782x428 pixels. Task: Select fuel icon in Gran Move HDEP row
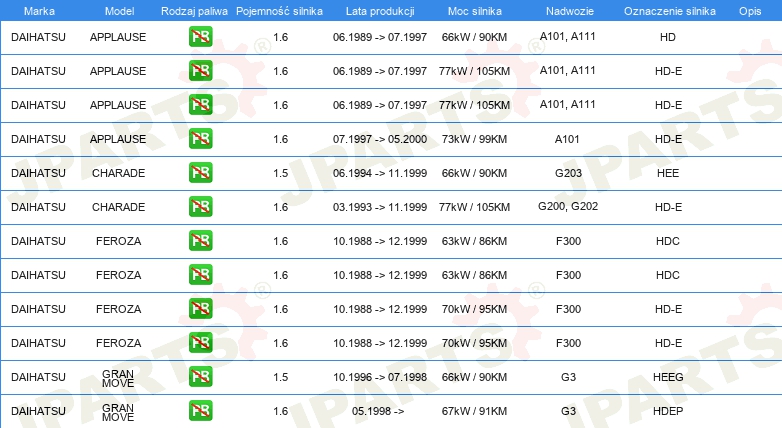[200, 411]
